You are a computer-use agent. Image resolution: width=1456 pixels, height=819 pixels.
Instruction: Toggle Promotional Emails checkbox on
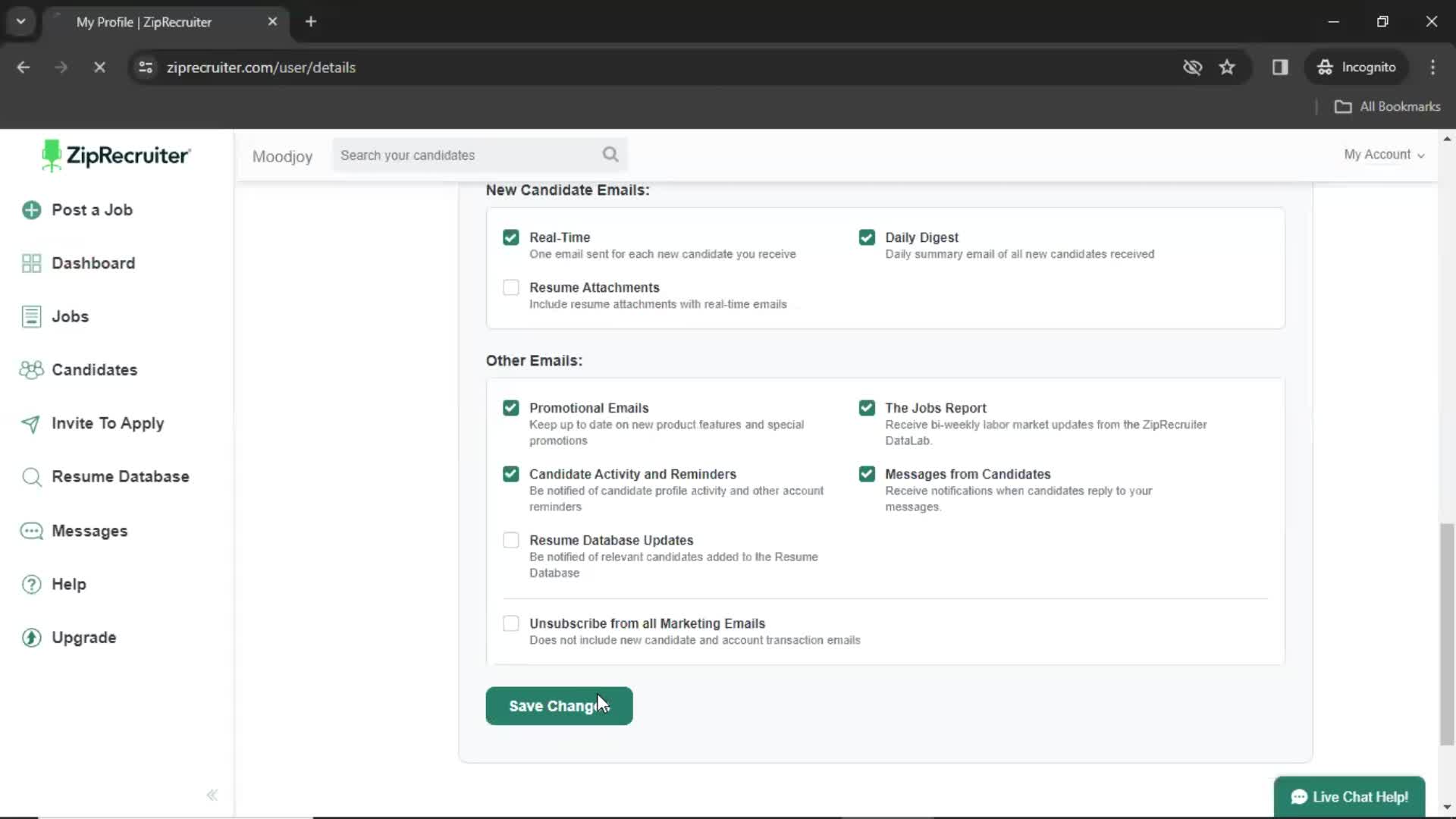coord(511,407)
